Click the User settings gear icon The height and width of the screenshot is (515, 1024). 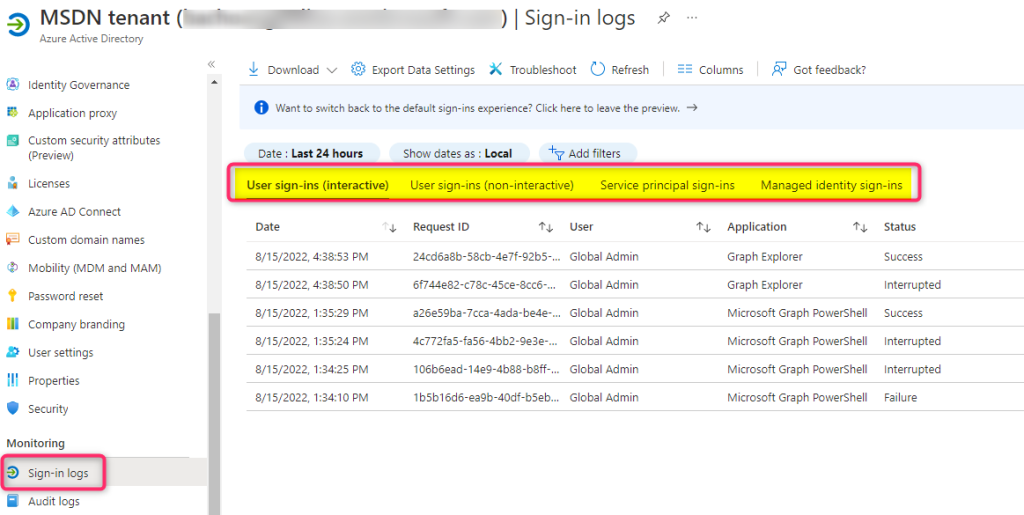(12, 352)
